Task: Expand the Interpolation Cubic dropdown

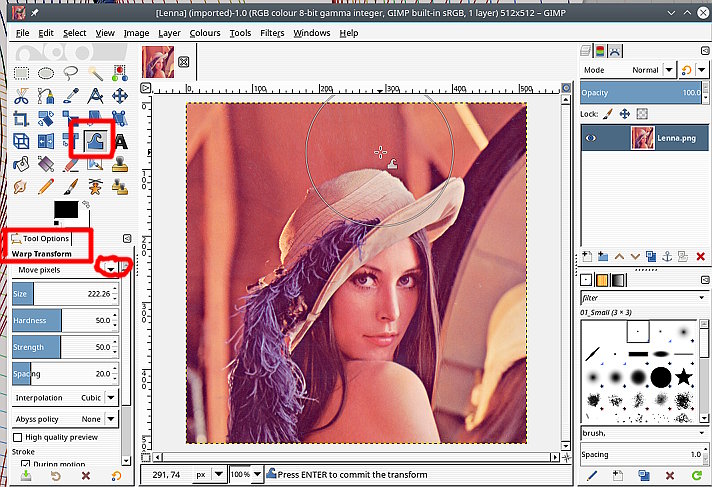Action: [111, 397]
